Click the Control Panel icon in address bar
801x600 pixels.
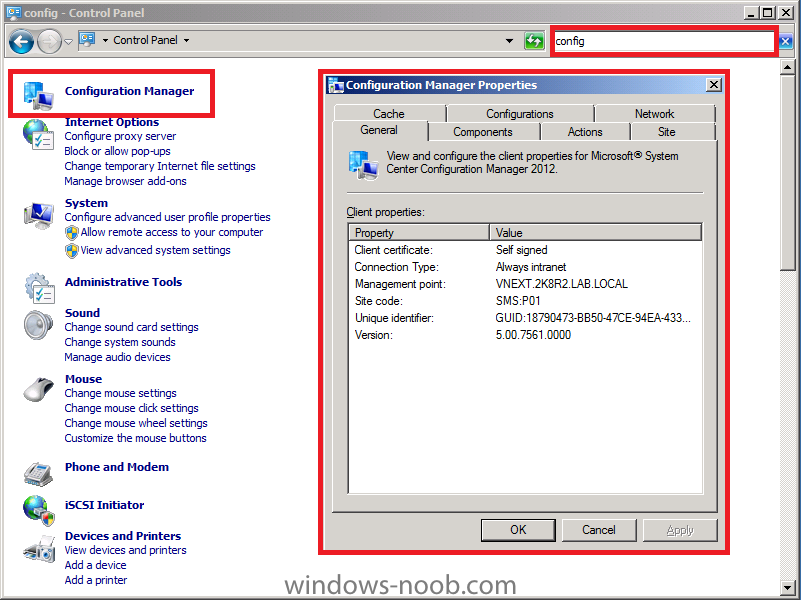[87, 40]
